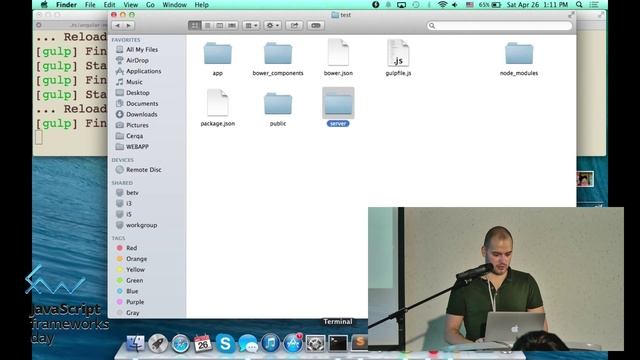
Task: Click the battery status indicator
Action: pyautogui.click(x=490, y=5)
